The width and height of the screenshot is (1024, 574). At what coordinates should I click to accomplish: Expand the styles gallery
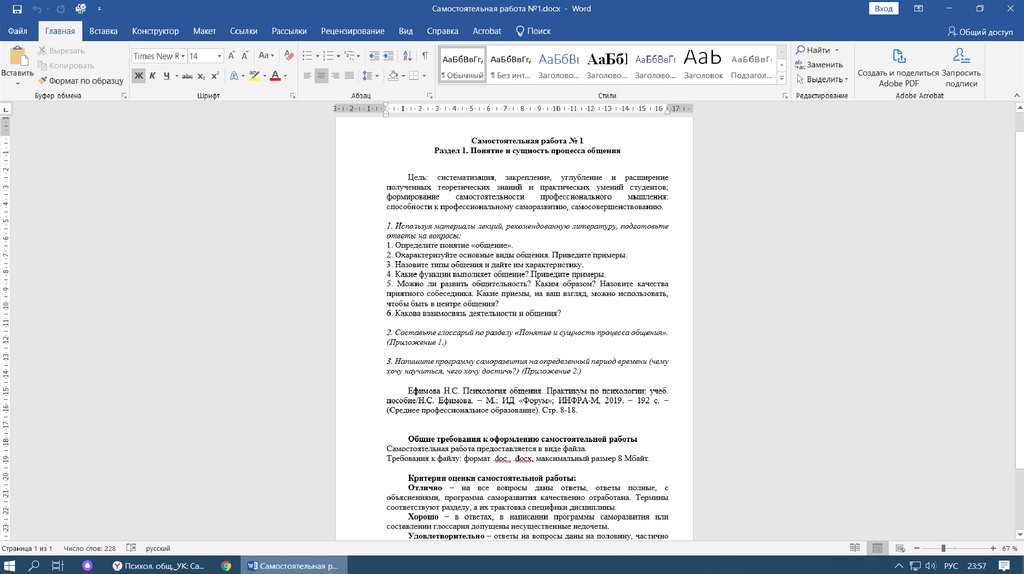tap(781, 79)
